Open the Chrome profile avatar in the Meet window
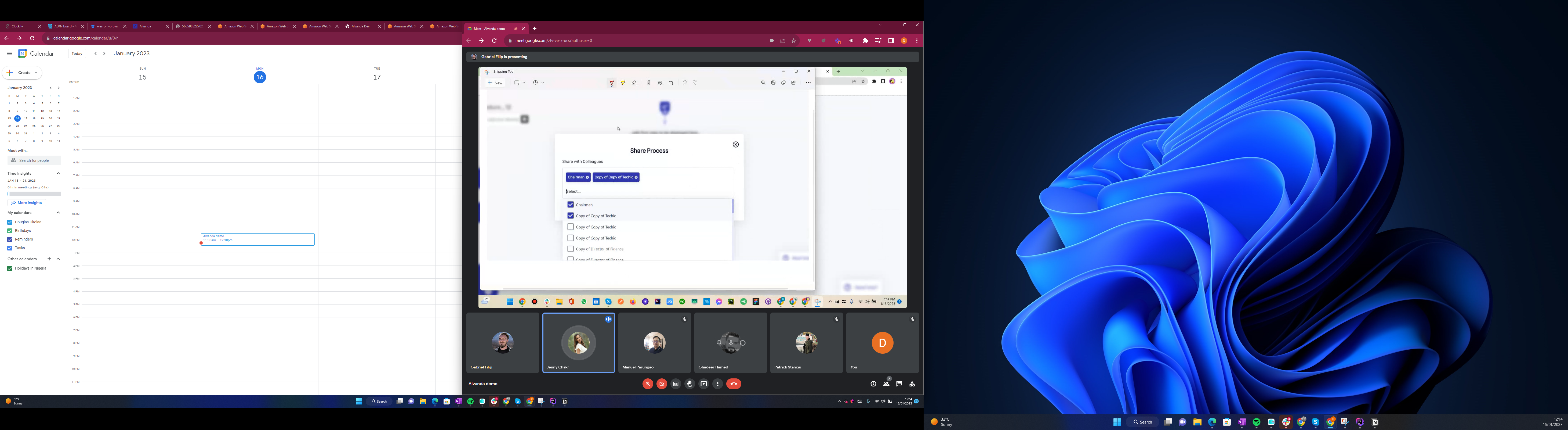This screenshot has width=1568, height=430. (904, 41)
